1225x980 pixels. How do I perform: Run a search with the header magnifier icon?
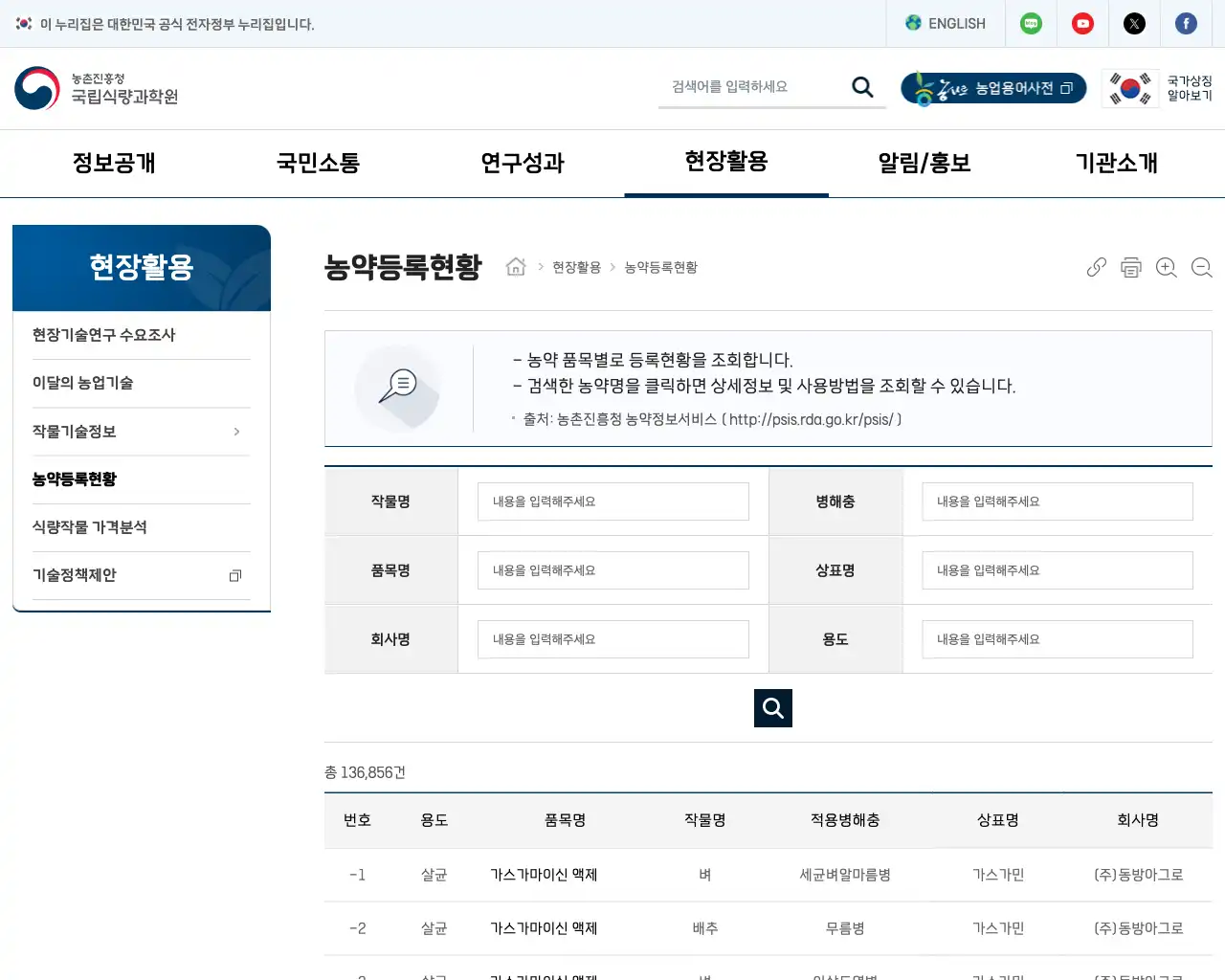[862, 86]
